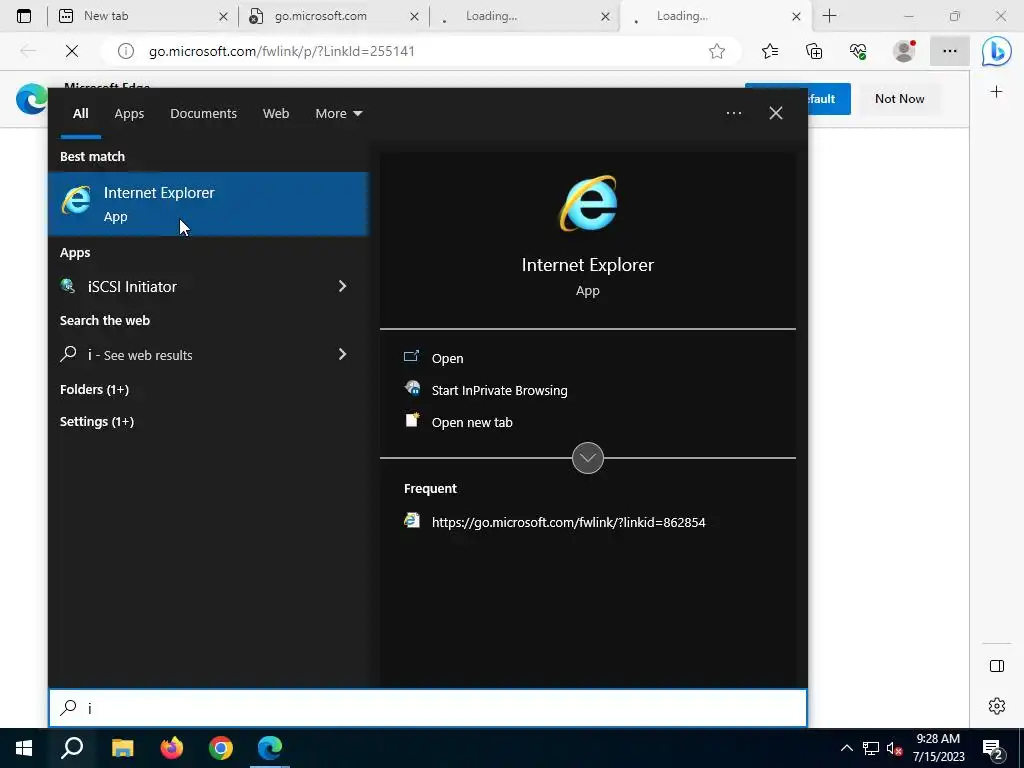Click the network status tray icon
The width and height of the screenshot is (1024, 768).
(871, 748)
